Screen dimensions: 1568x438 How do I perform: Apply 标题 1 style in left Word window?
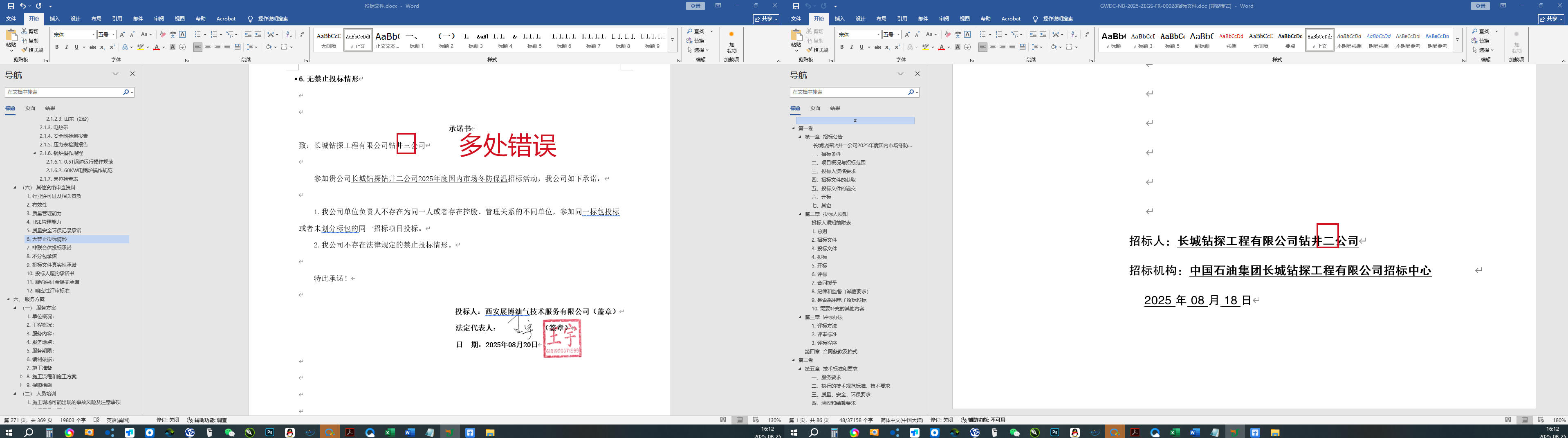tap(416, 40)
